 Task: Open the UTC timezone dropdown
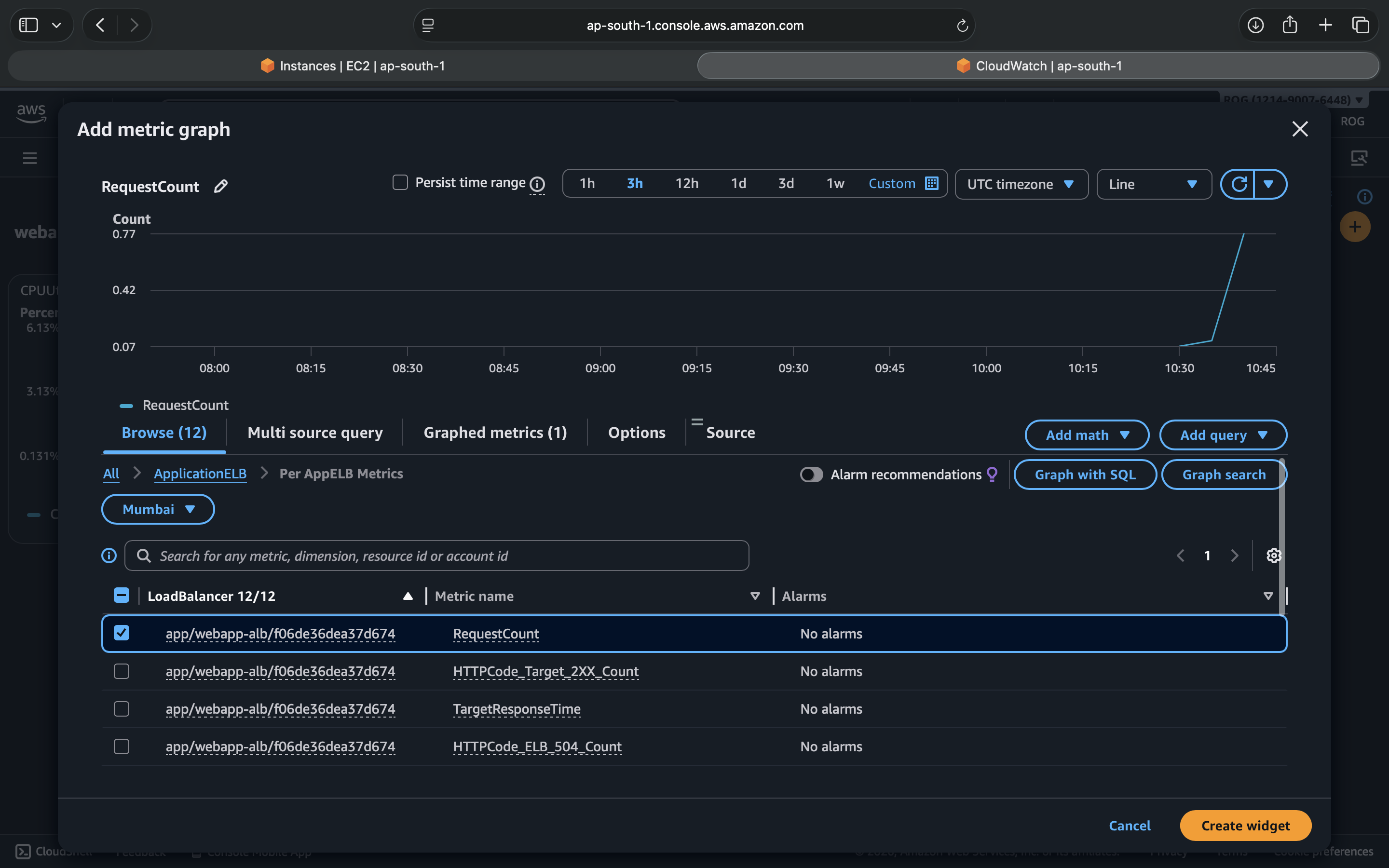pyautogui.click(x=1021, y=184)
